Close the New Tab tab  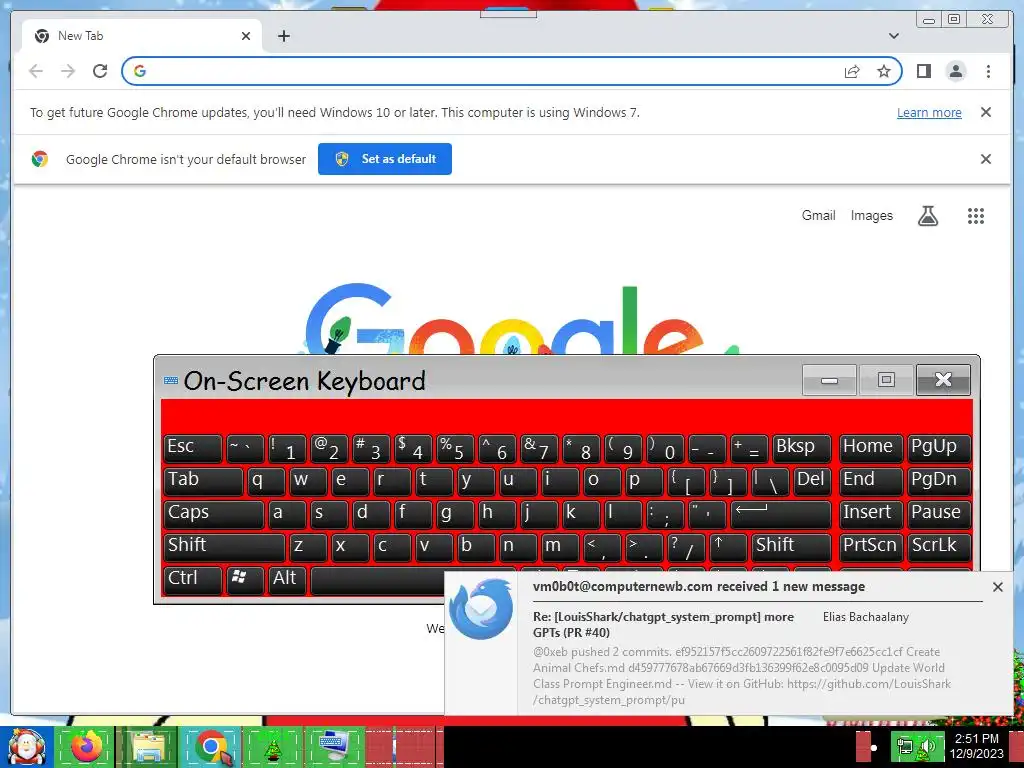(x=246, y=36)
